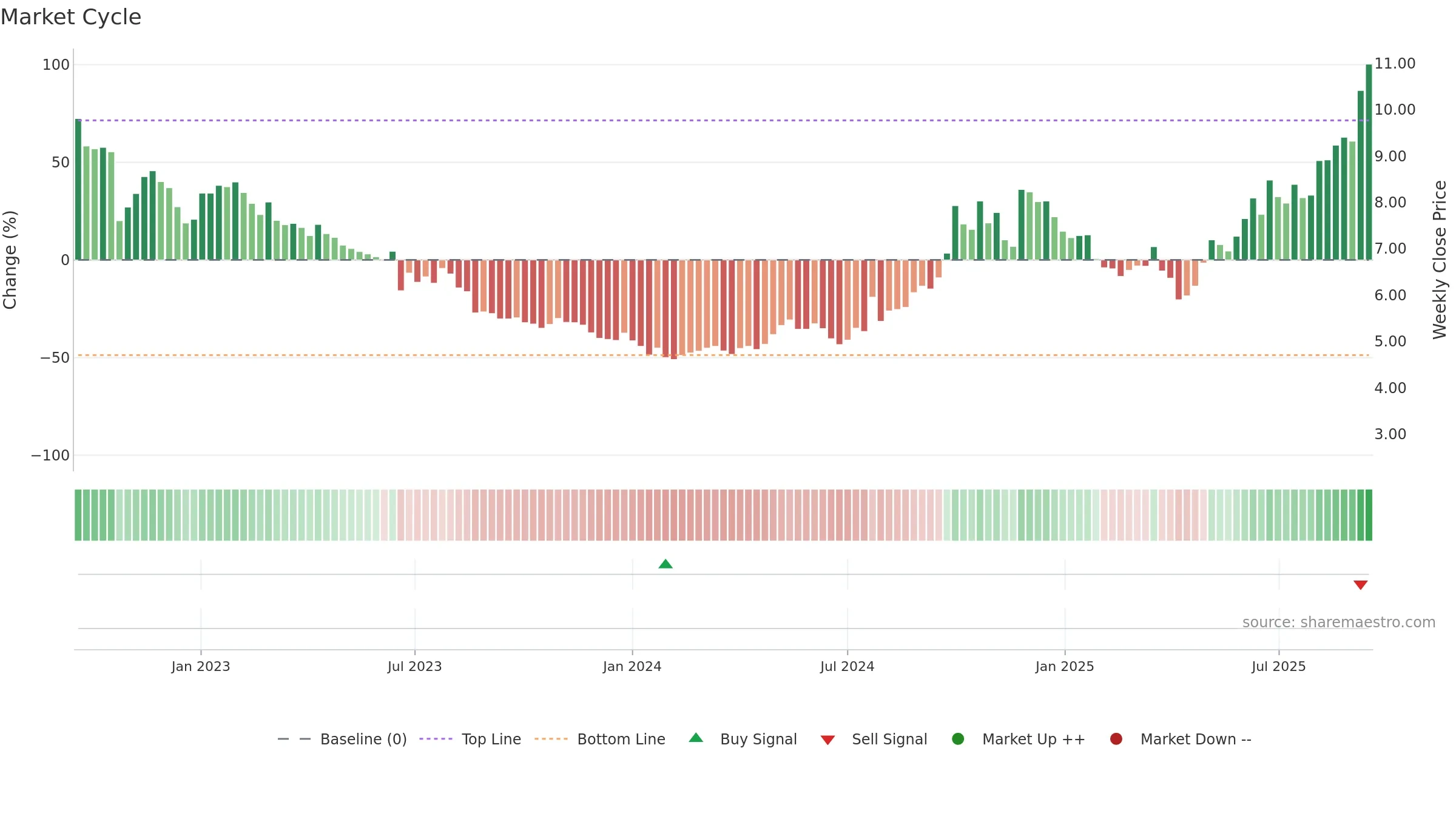Click the red Sell Signal triangle marker on the timeline
The image size is (1456, 819).
pyautogui.click(x=1360, y=585)
